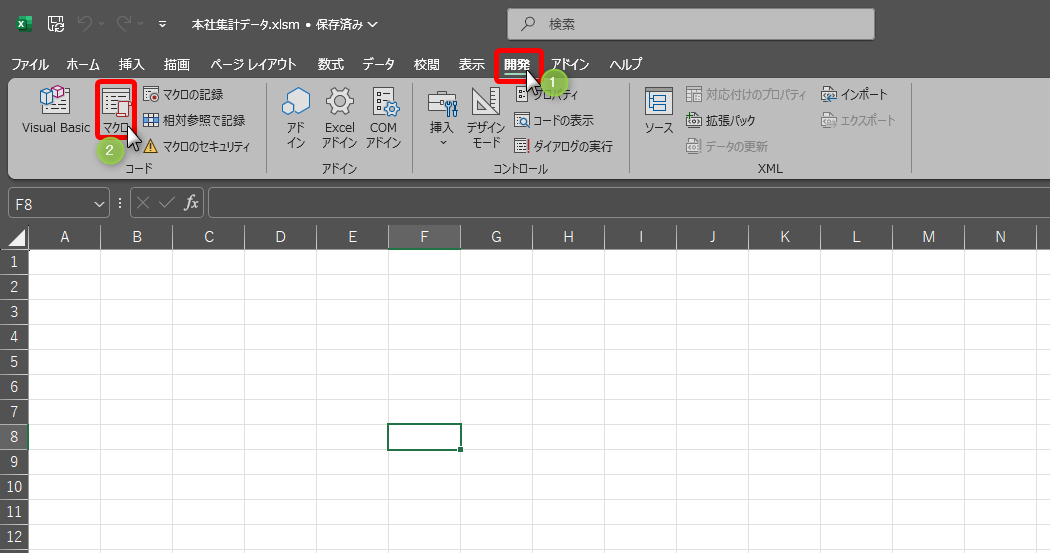Select column H header
The width and height of the screenshot is (1050, 553).
pos(568,237)
